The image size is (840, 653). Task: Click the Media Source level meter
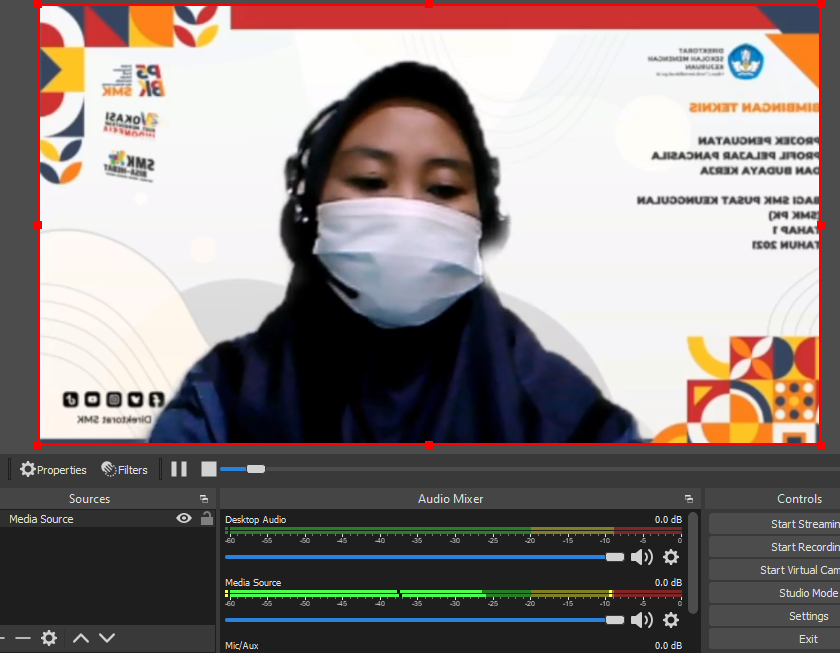pos(453,594)
